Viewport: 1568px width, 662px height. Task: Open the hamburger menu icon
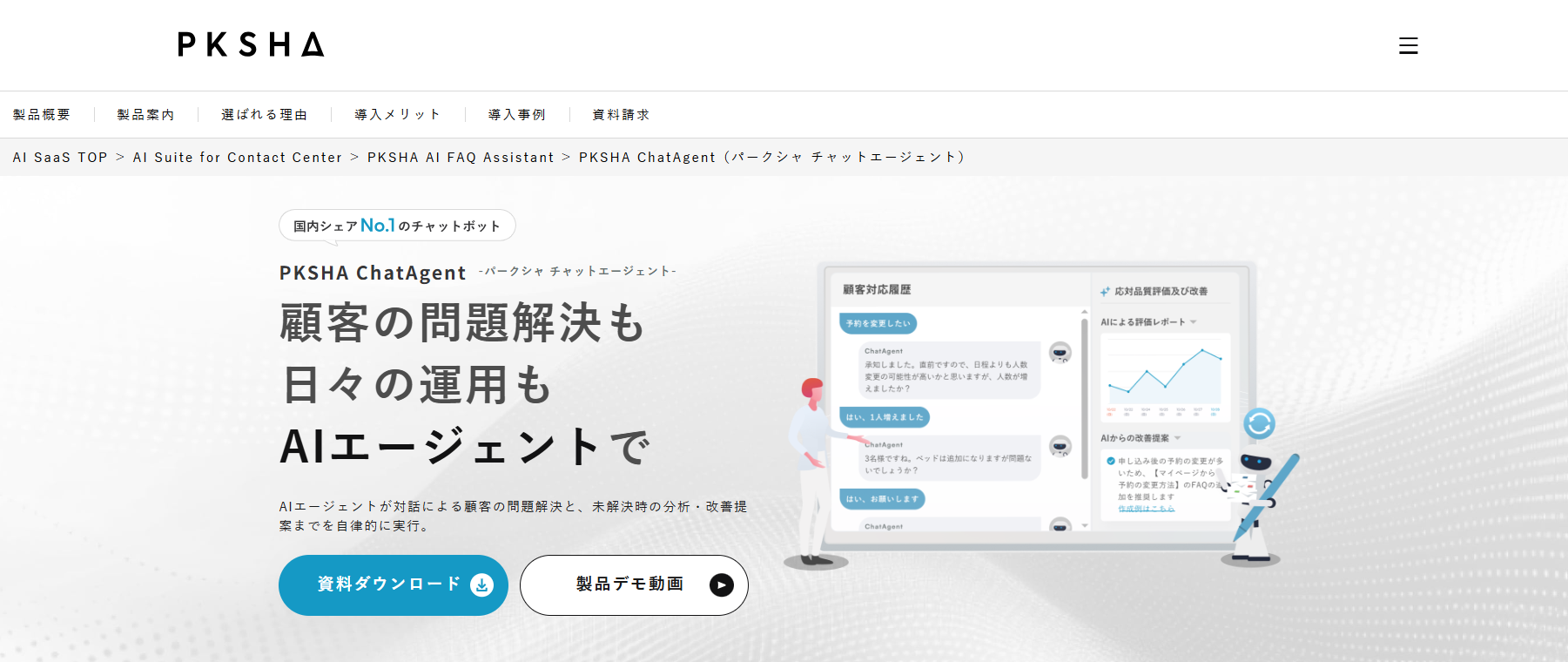pos(1408,45)
